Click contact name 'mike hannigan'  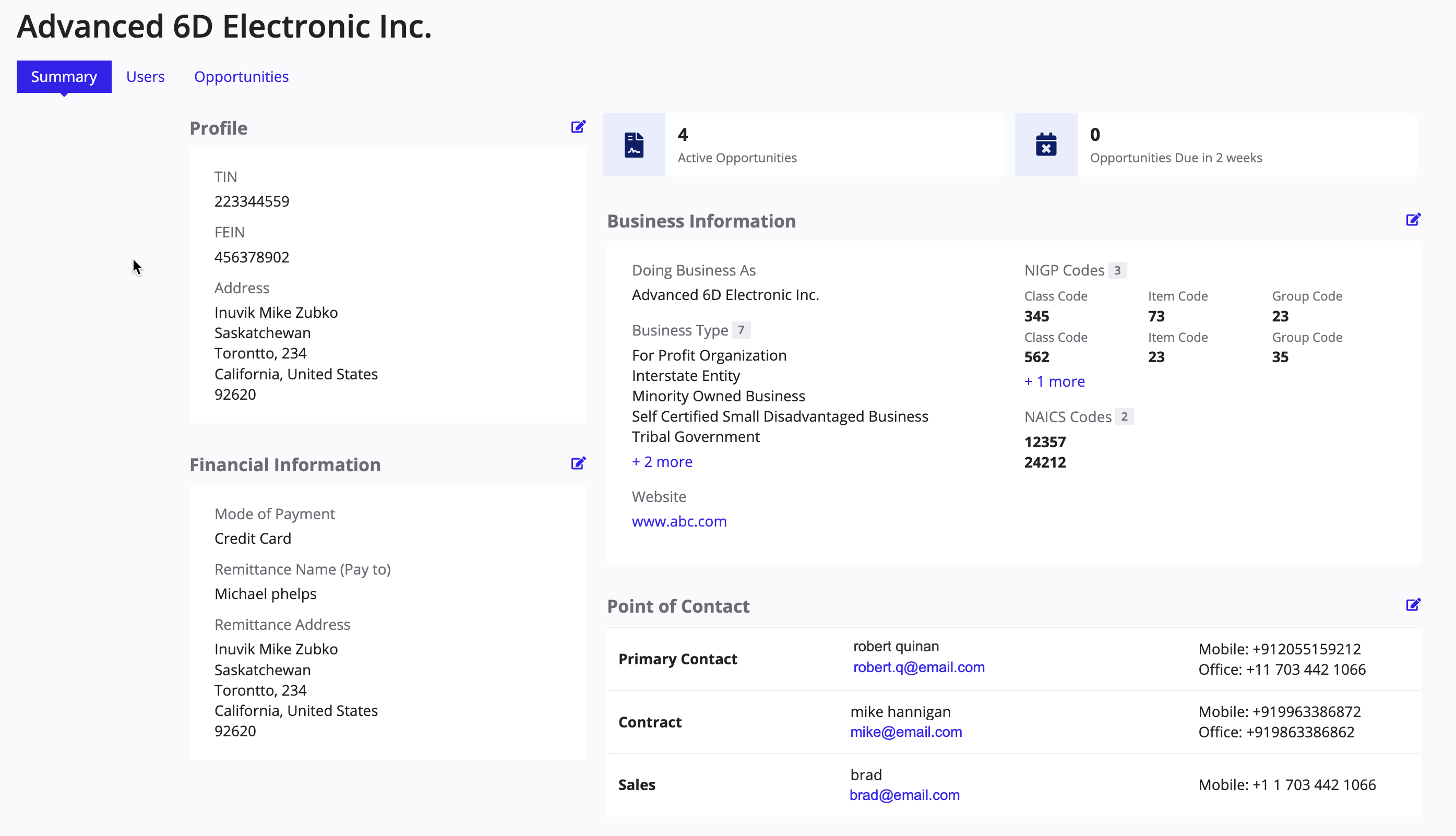click(x=900, y=711)
